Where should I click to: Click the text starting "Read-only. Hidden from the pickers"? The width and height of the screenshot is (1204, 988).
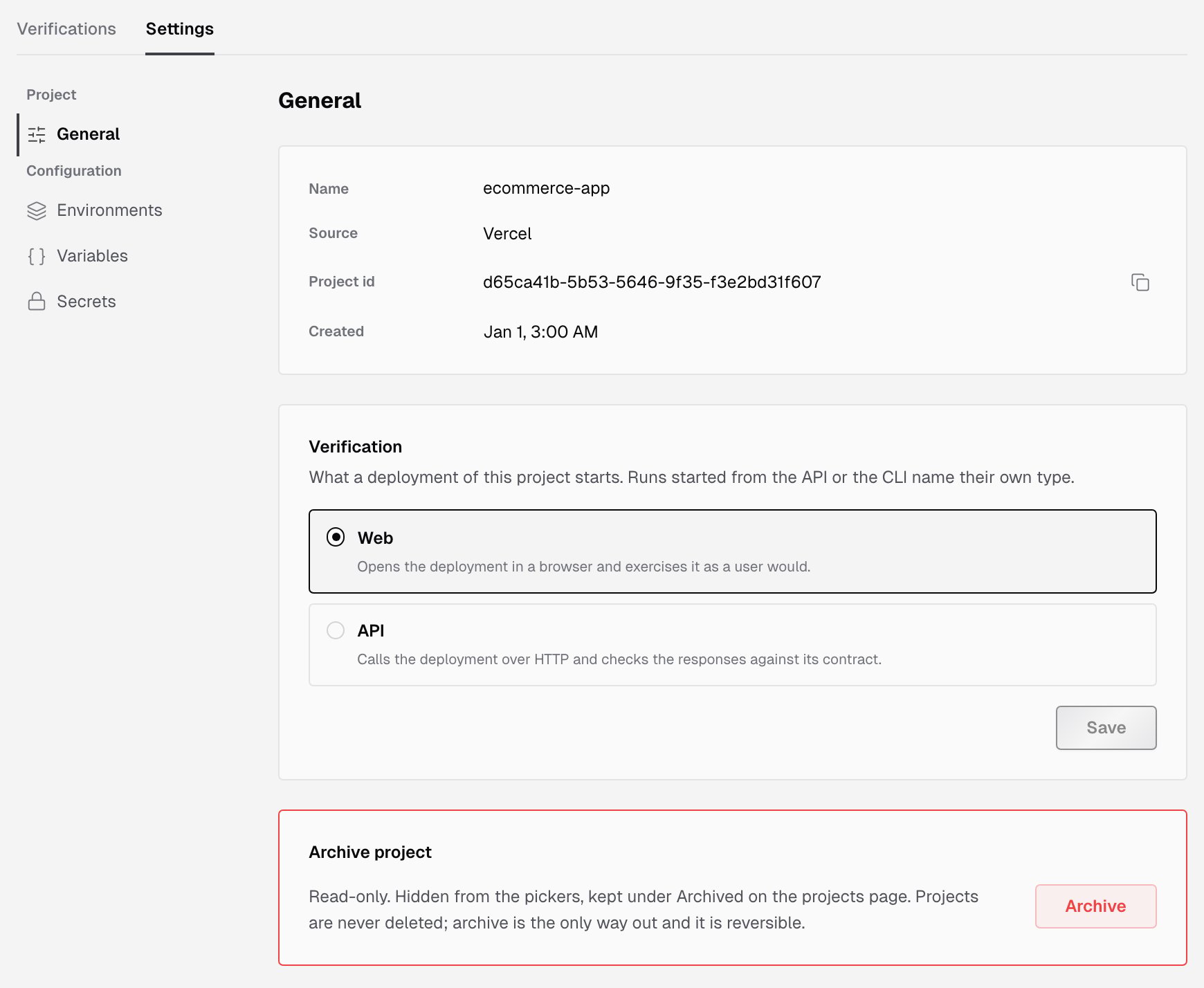[644, 910]
